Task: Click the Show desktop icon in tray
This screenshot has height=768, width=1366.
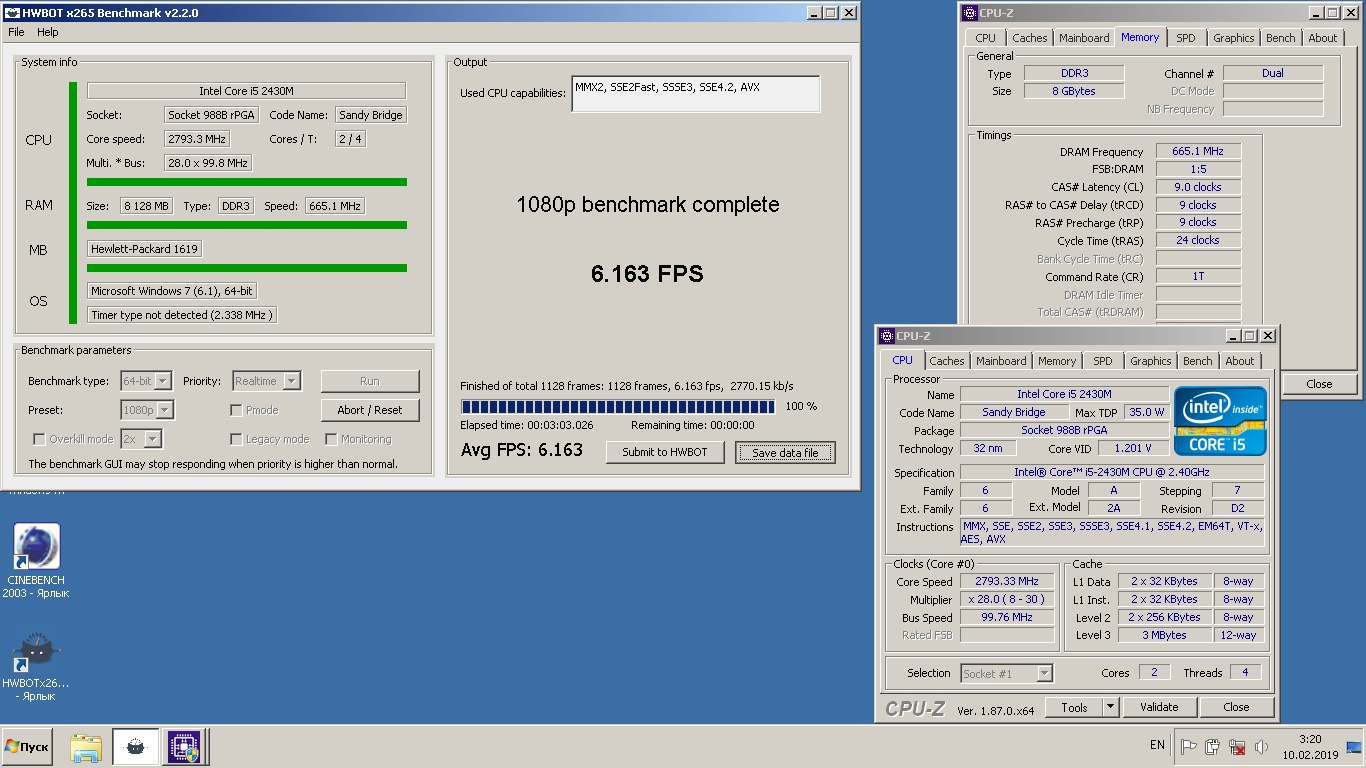Action: pyautogui.click(x=1354, y=746)
